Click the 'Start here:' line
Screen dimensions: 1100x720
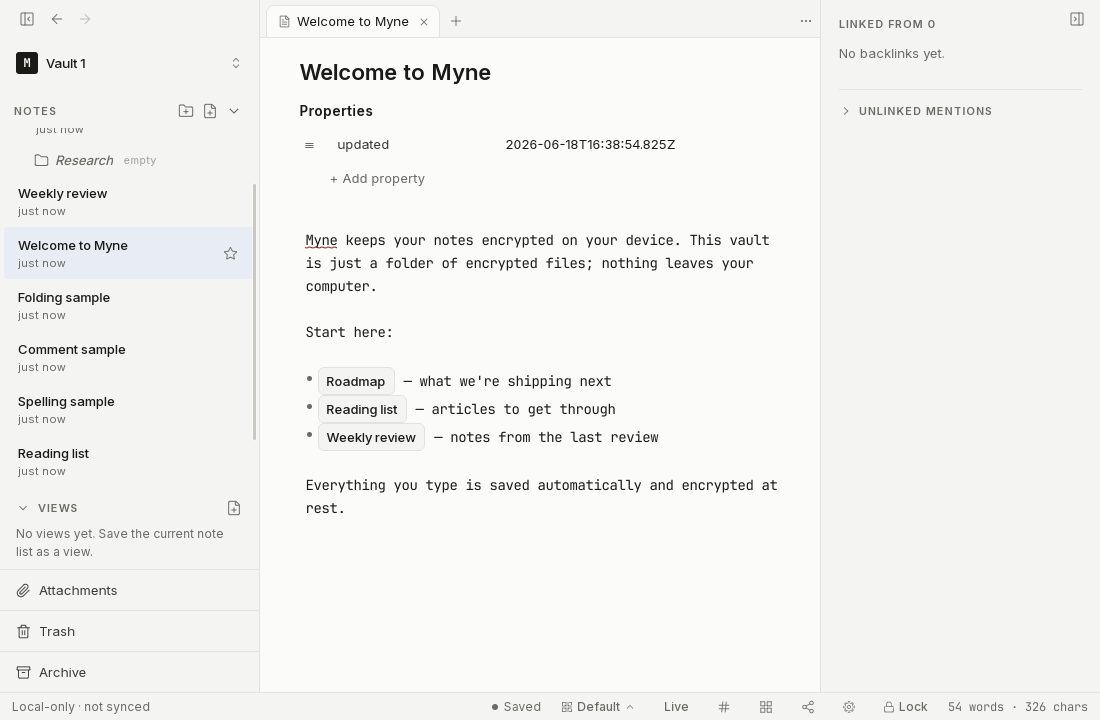click(349, 333)
